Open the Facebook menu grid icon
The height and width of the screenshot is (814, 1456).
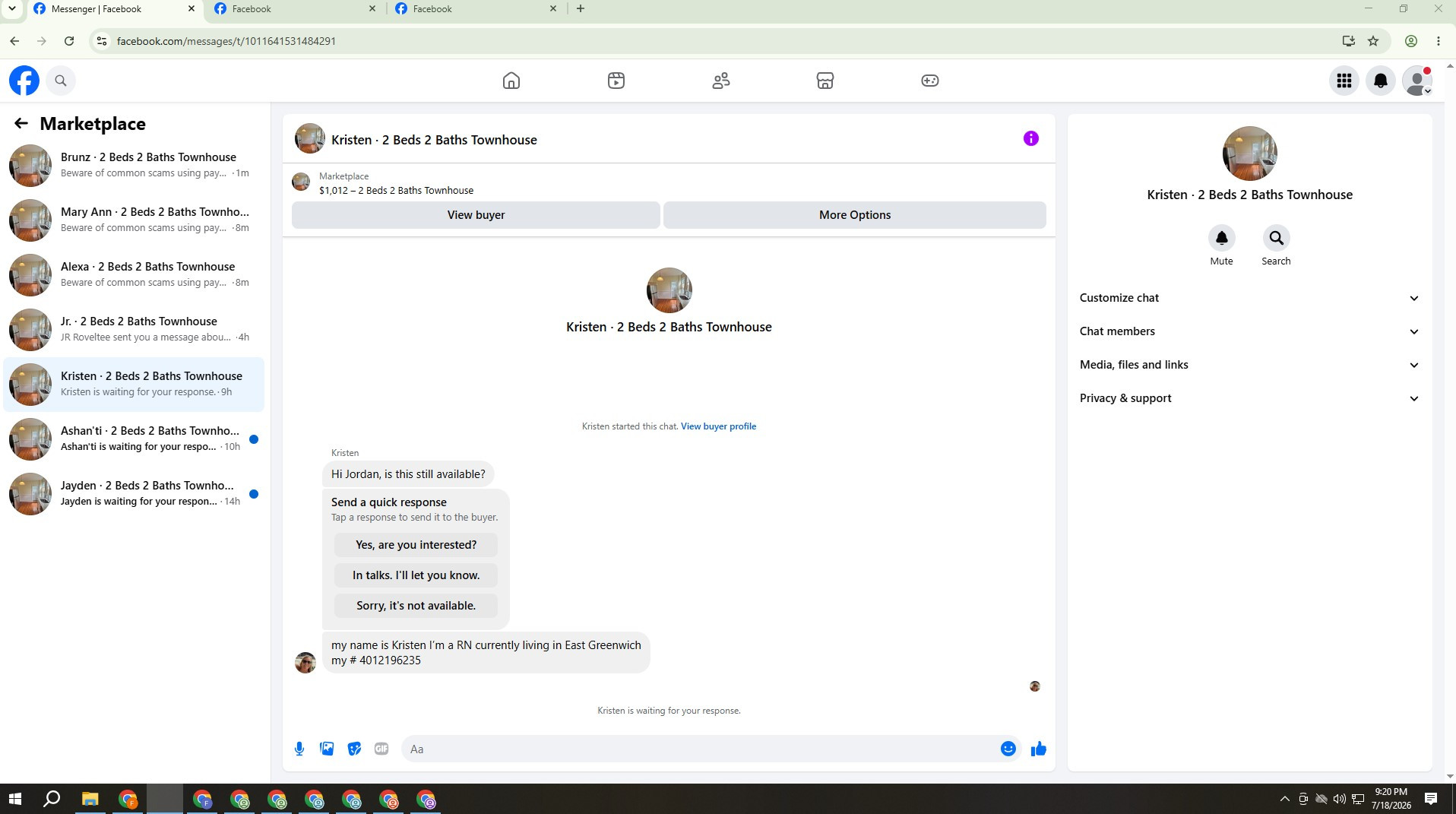tap(1344, 81)
